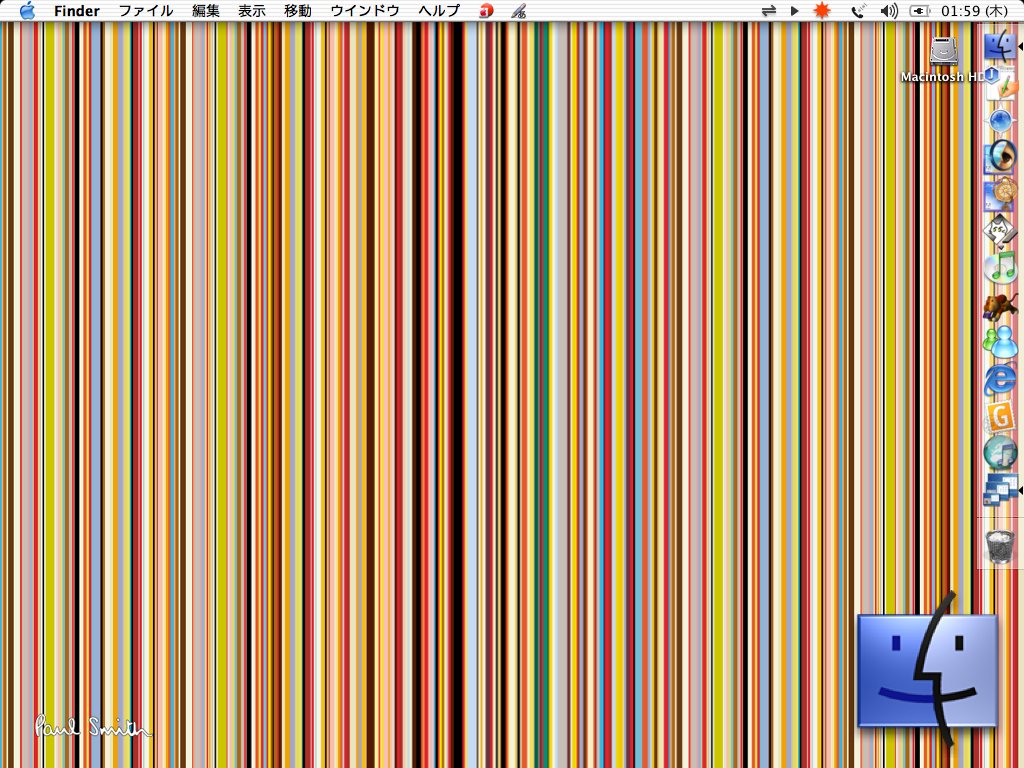This screenshot has height=768, width=1024.
Task: Open the 表示 menu
Action: click(251, 10)
